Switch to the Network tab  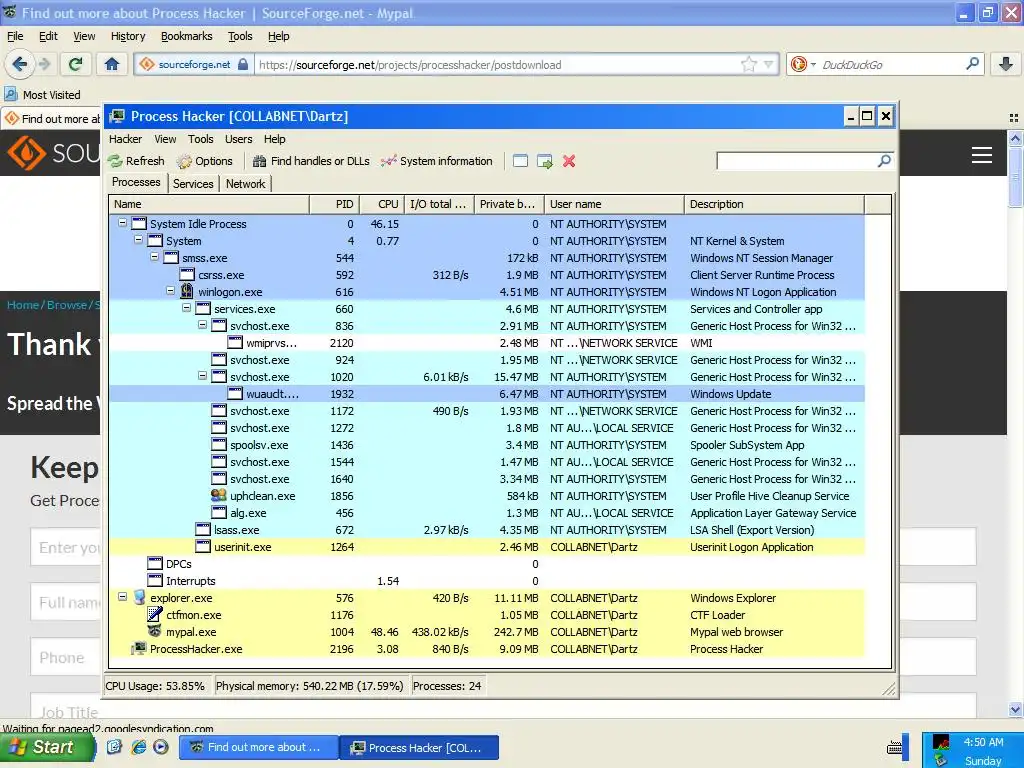pos(246,184)
